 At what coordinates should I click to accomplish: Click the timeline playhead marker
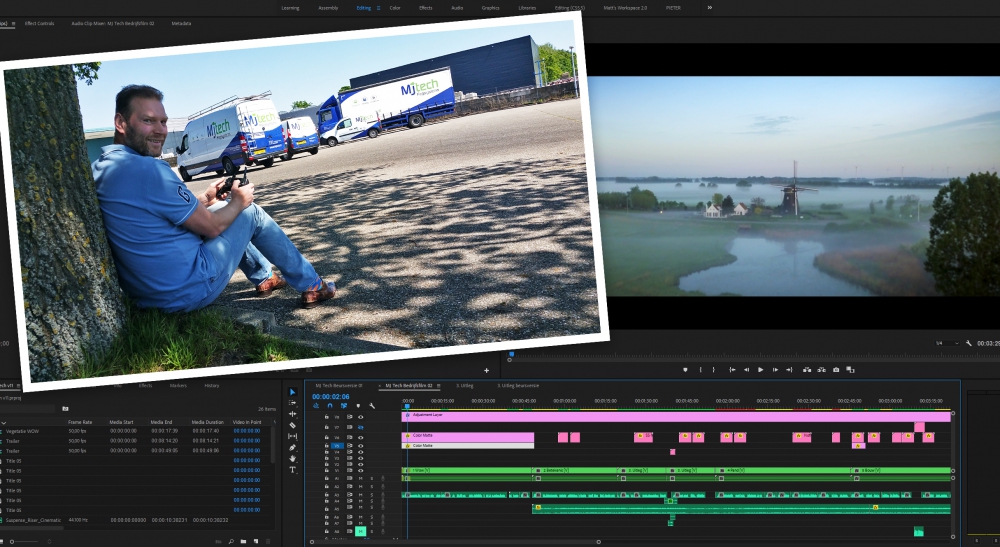click(407, 406)
